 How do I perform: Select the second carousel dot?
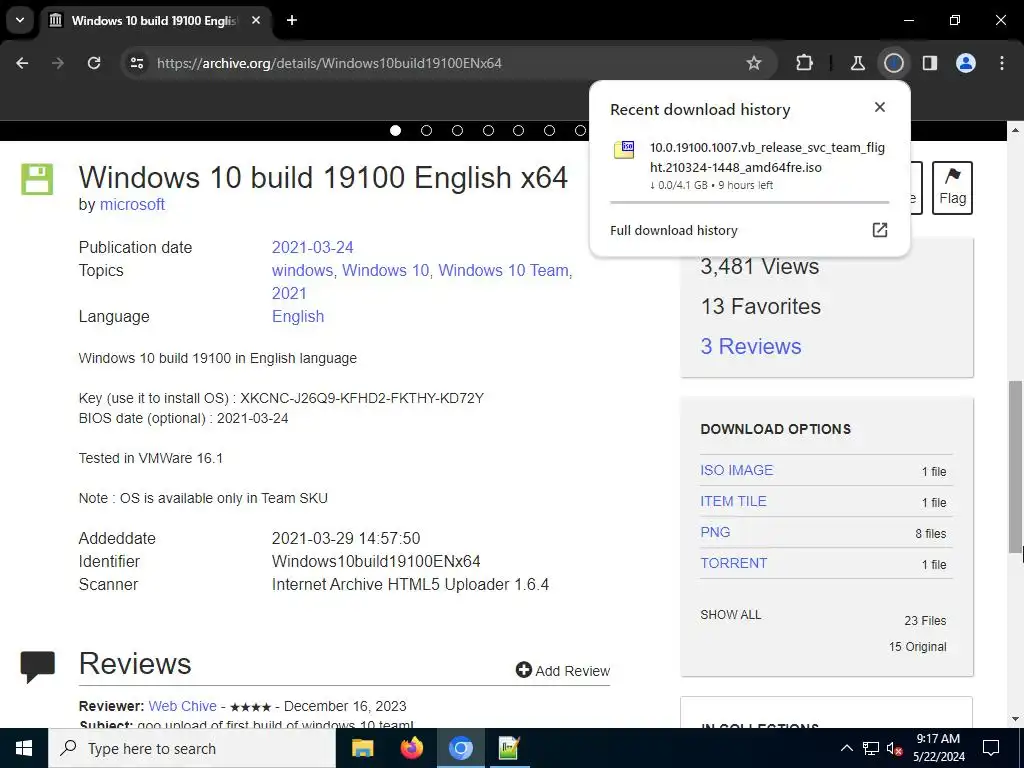426,131
